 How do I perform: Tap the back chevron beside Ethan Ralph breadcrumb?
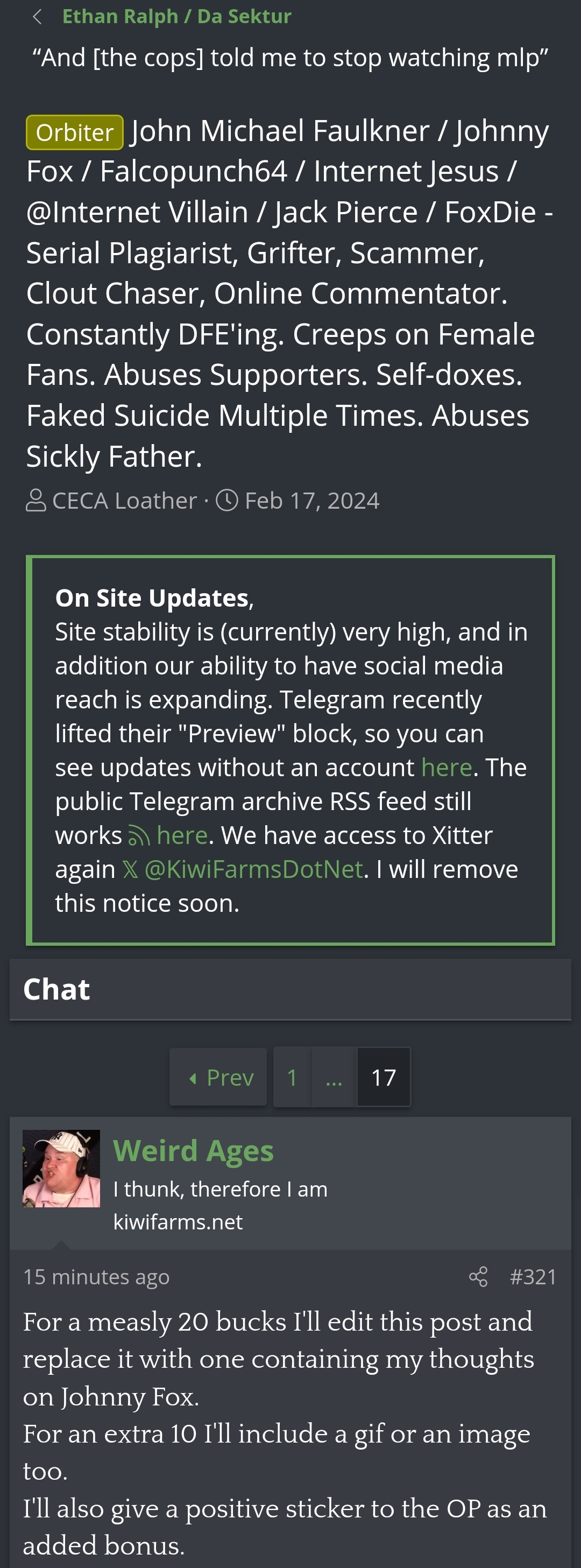click(37, 17)
